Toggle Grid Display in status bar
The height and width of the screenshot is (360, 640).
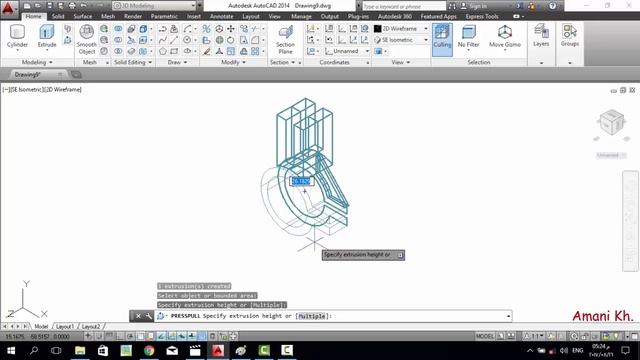[109, 336]
